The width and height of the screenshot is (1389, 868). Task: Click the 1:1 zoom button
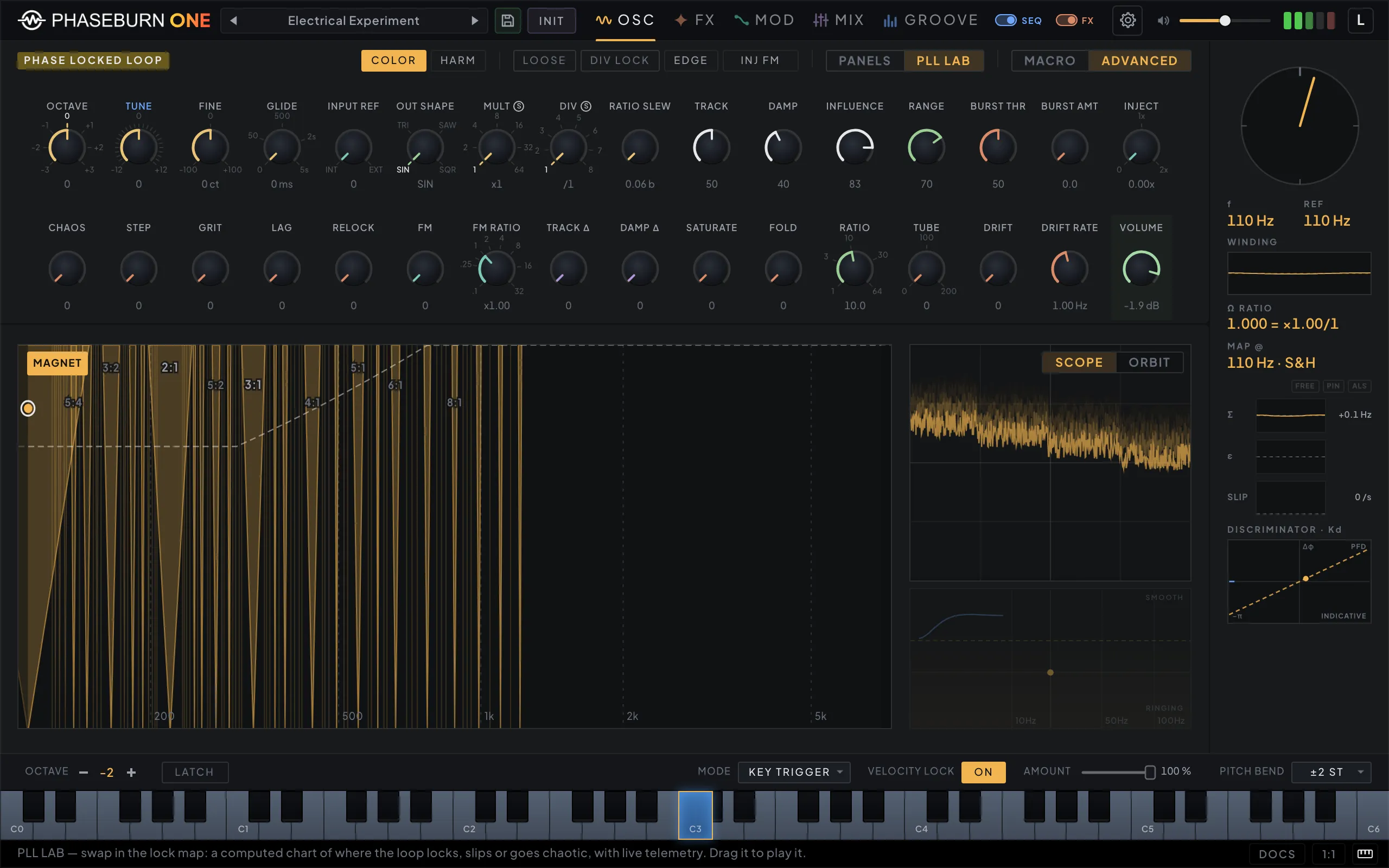click(x=1328, y=854)
